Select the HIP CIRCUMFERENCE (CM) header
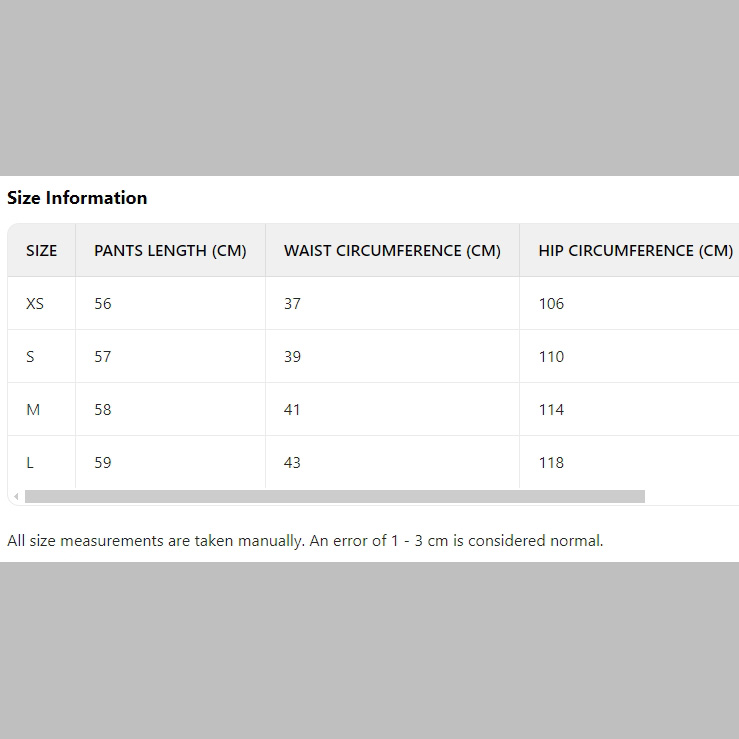This screenshot has height=739, width=739. tap(635, 251)
